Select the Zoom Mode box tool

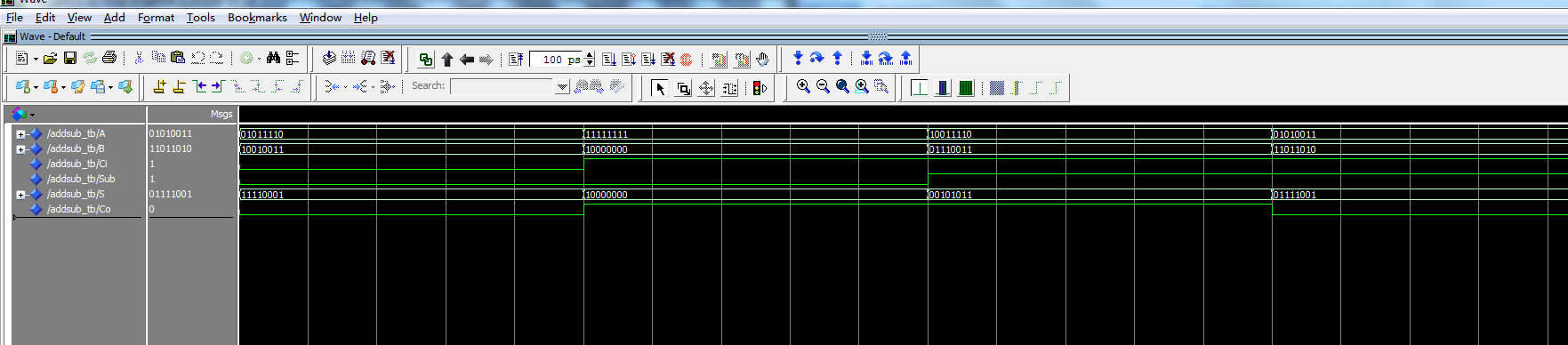pos(683,88)
